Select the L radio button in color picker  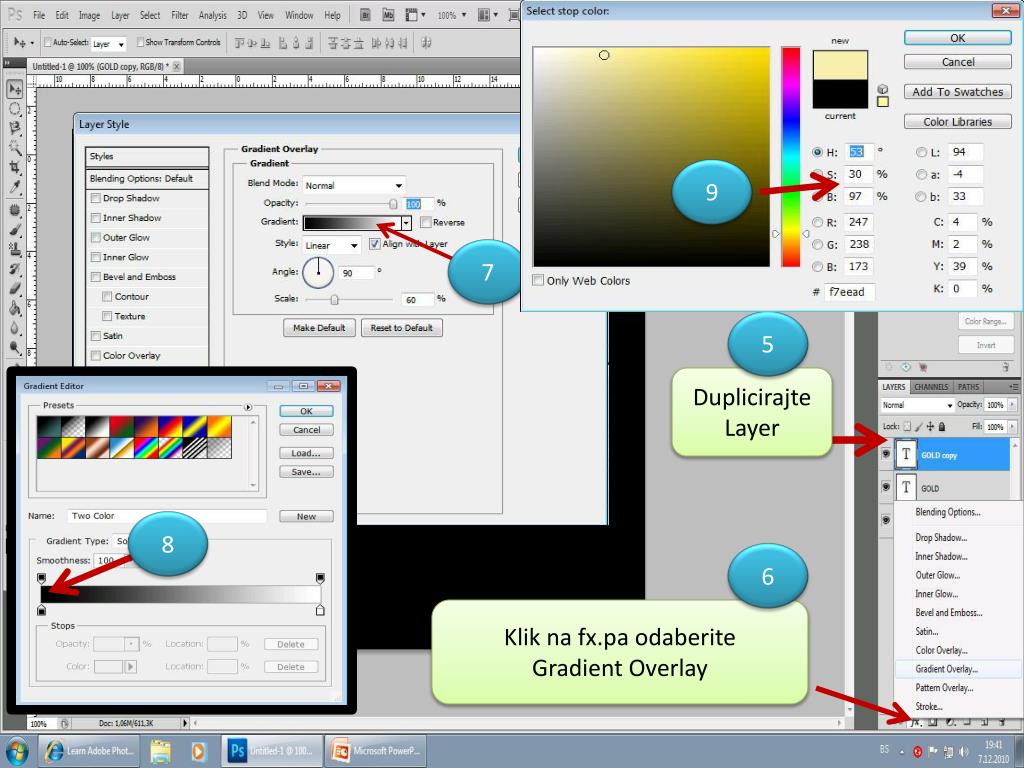(921, 152)
